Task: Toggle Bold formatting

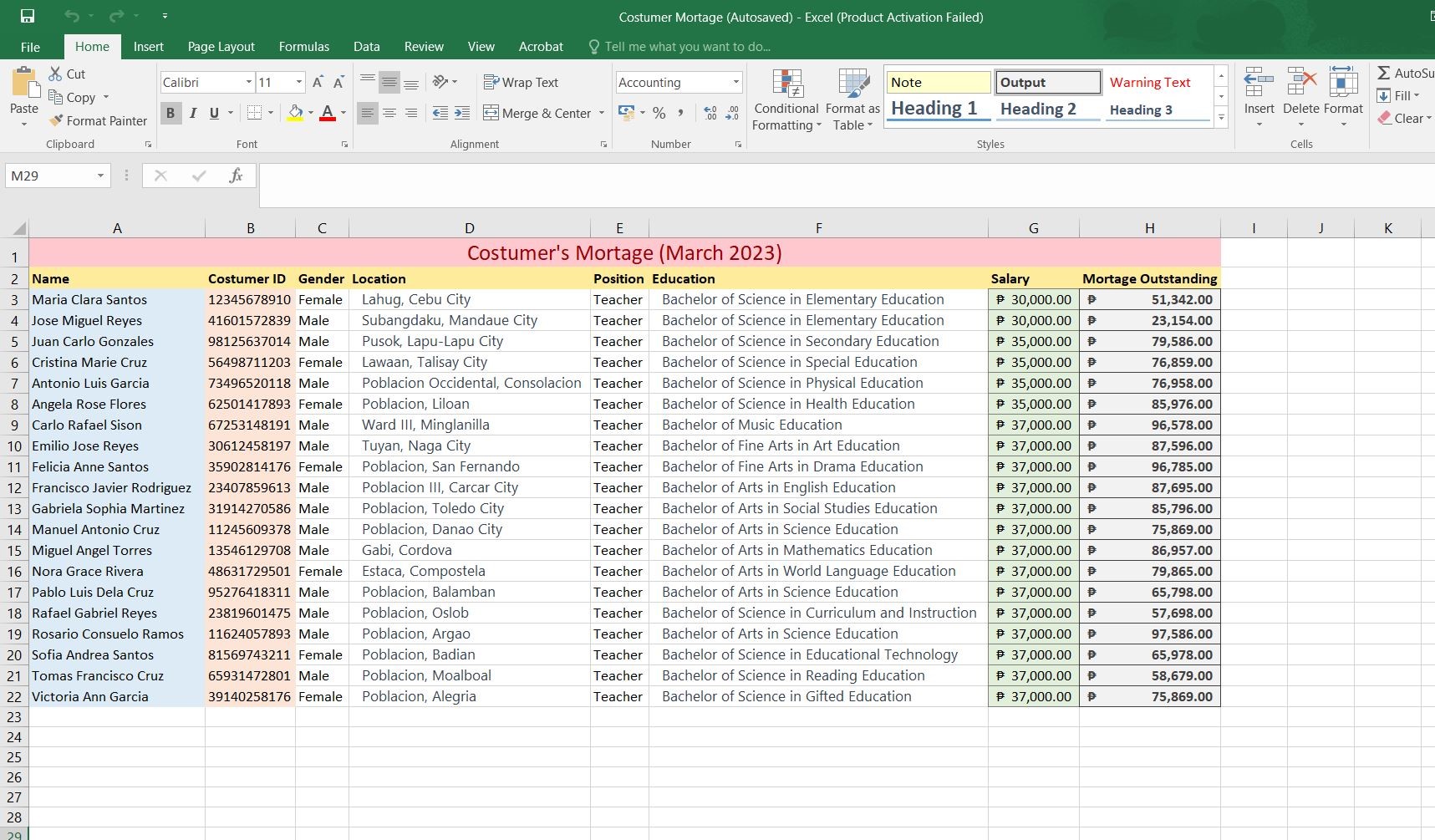Action: [x=170, y=113]
